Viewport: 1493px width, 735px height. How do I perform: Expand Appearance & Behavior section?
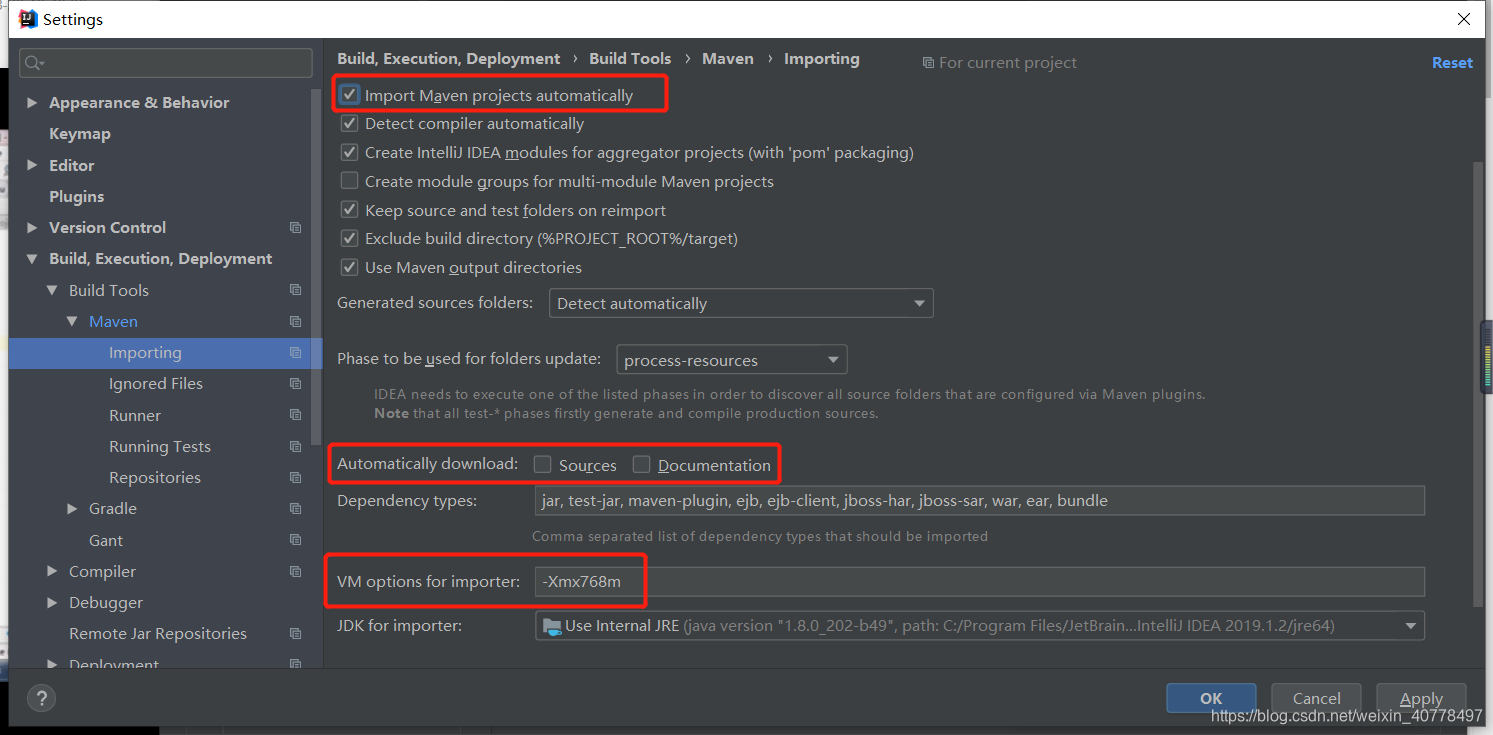pyautogui.click(x=32, y=103)
